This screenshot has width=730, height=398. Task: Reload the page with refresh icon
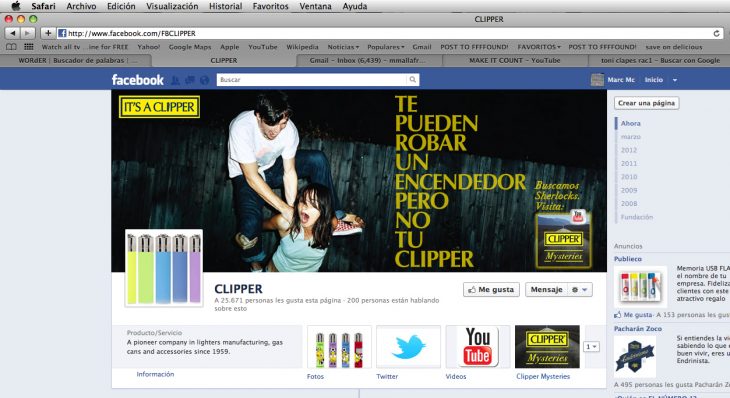[716, 33]
